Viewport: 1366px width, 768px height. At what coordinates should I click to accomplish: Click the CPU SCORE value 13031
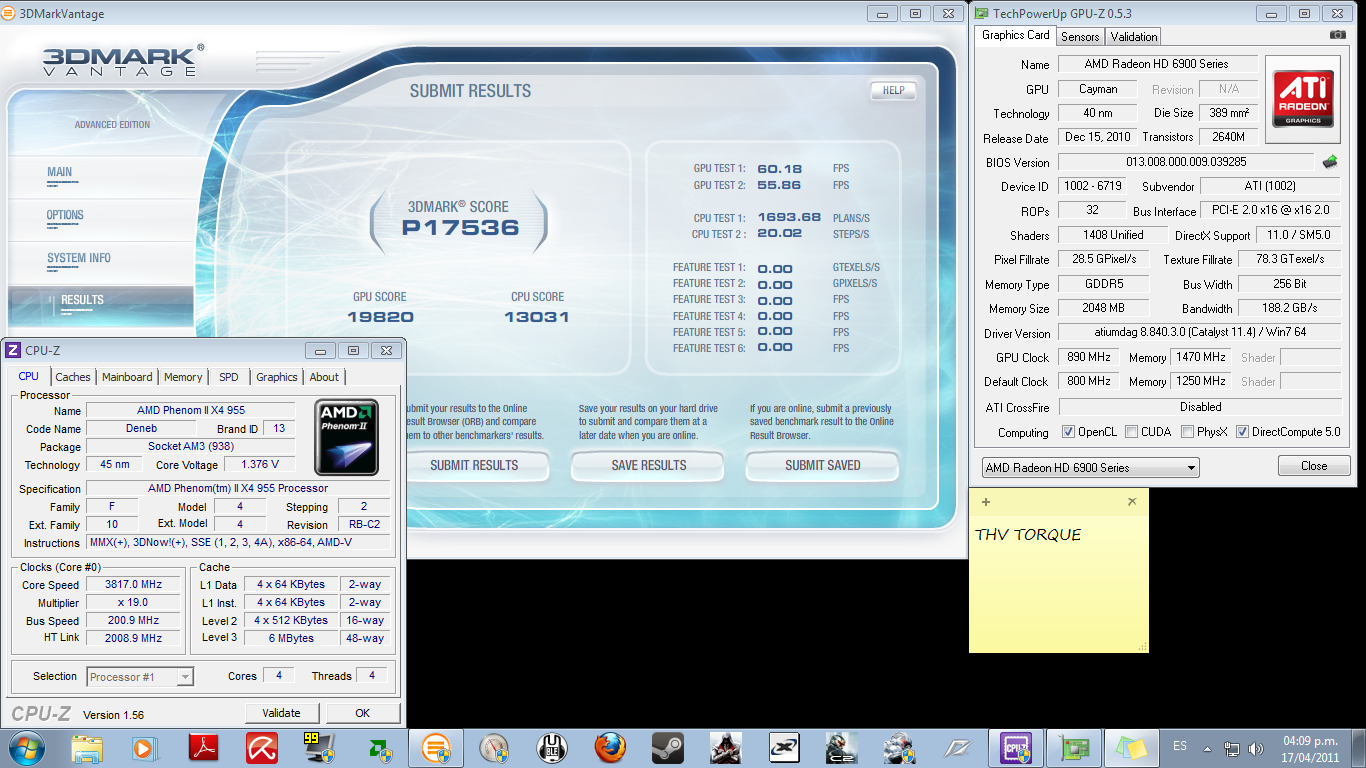(x=537, y=317)
